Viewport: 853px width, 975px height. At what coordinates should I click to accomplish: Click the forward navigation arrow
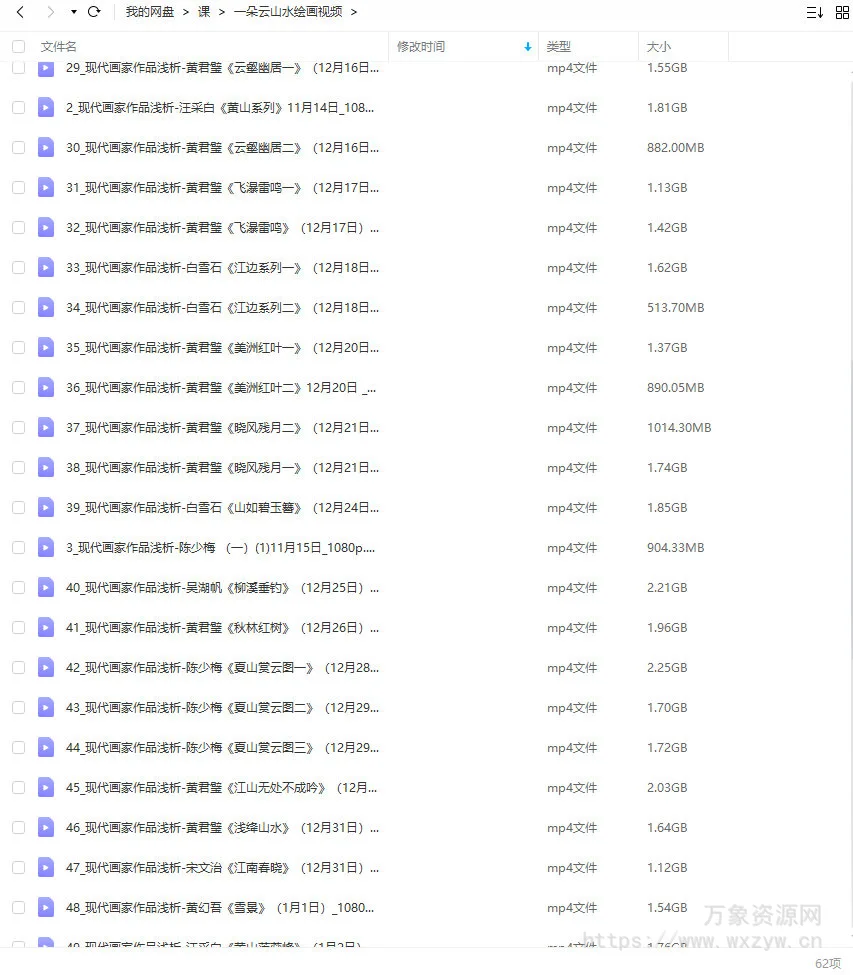tap(51, 12)
